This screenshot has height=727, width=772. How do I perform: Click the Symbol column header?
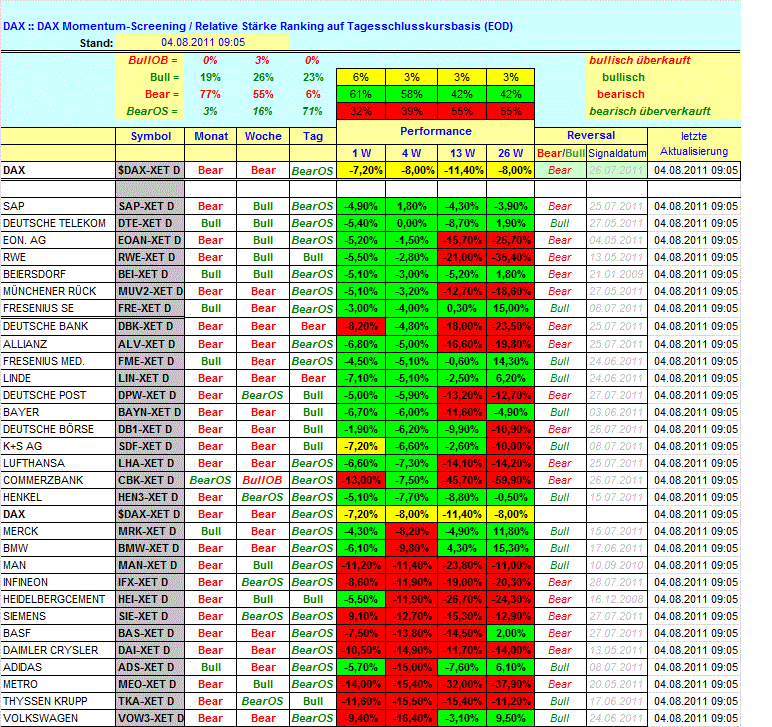(151, 136)
